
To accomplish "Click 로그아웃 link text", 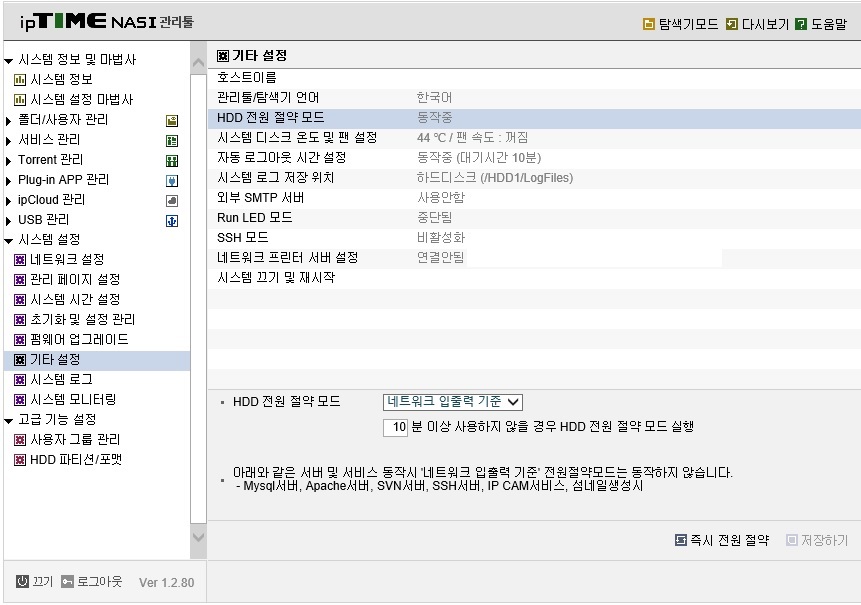I will click(x=99, y=581).
